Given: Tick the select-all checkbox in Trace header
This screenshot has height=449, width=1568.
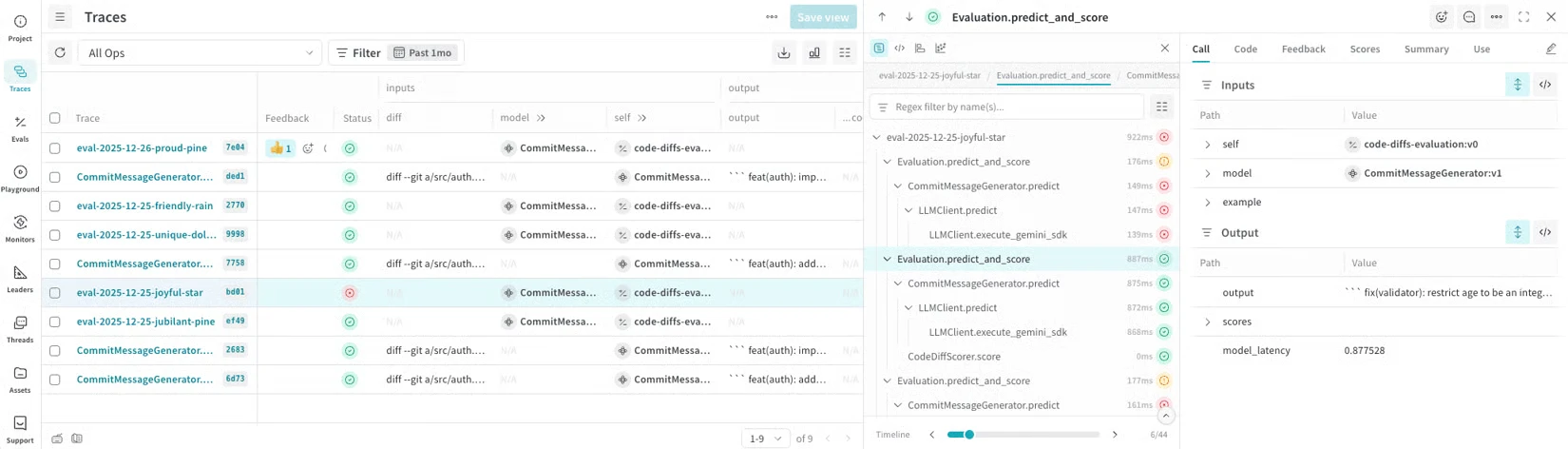Looking at the screenshot, I should [54, 118].
